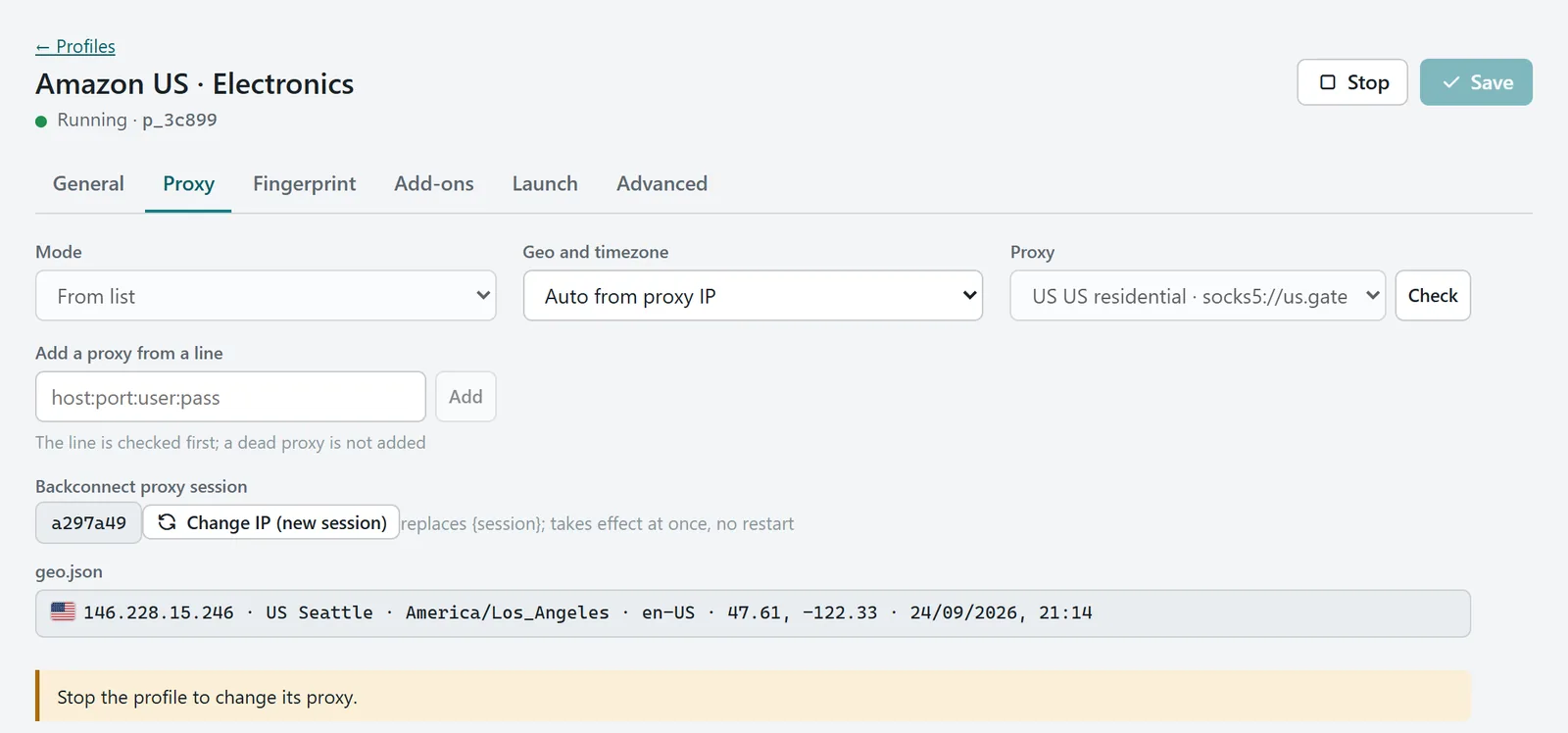Click the 'Stop the profile to change its proxy' notice

(753, 697)
